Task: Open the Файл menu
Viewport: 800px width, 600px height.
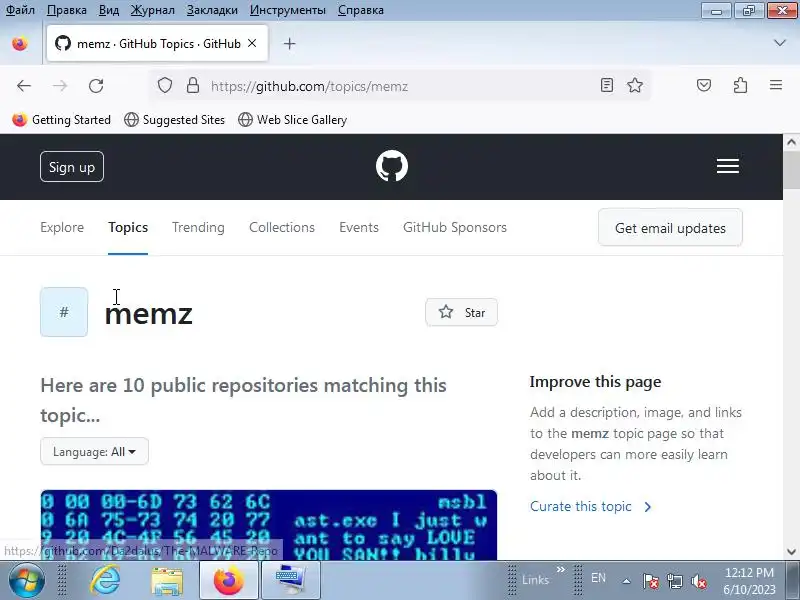Action: pos(20,10)
